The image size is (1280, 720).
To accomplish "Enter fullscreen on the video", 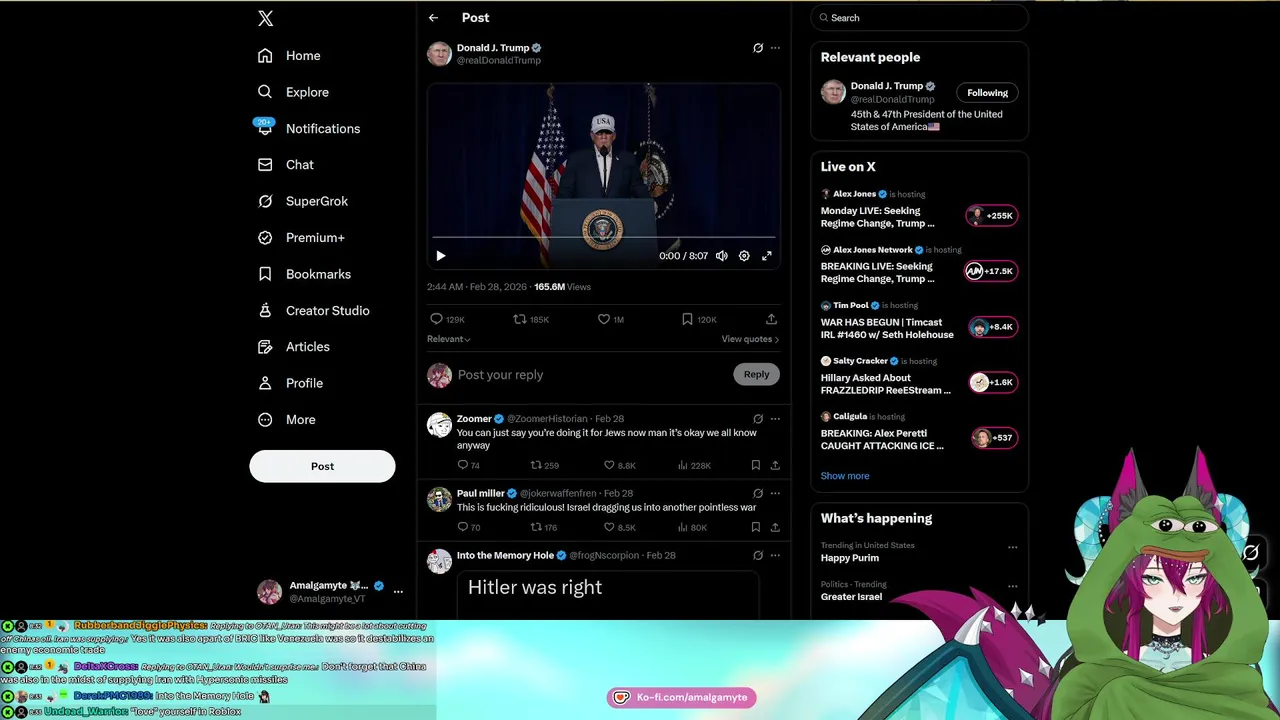I will [x=767, y=256].
